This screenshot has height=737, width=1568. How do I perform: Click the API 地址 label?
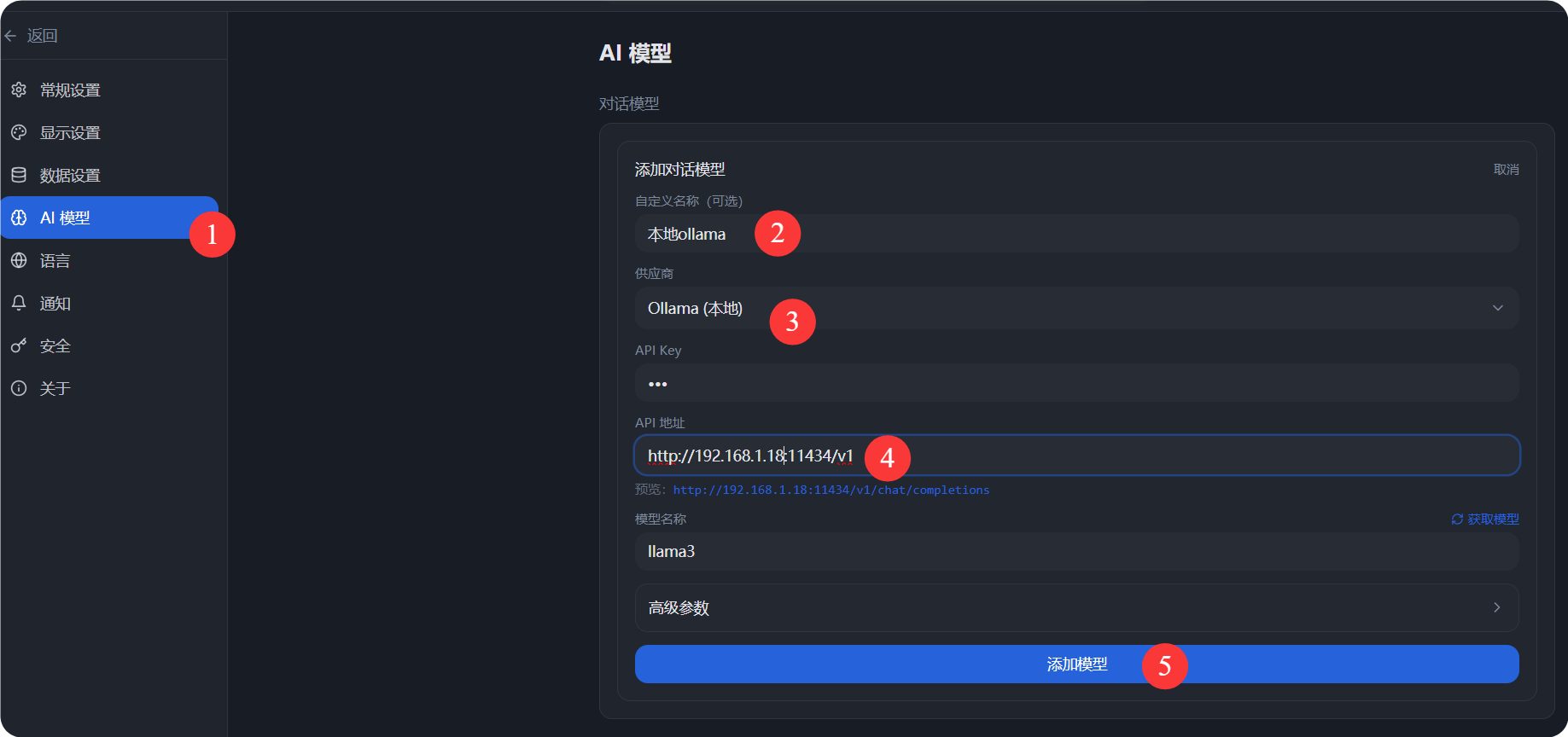660,423
